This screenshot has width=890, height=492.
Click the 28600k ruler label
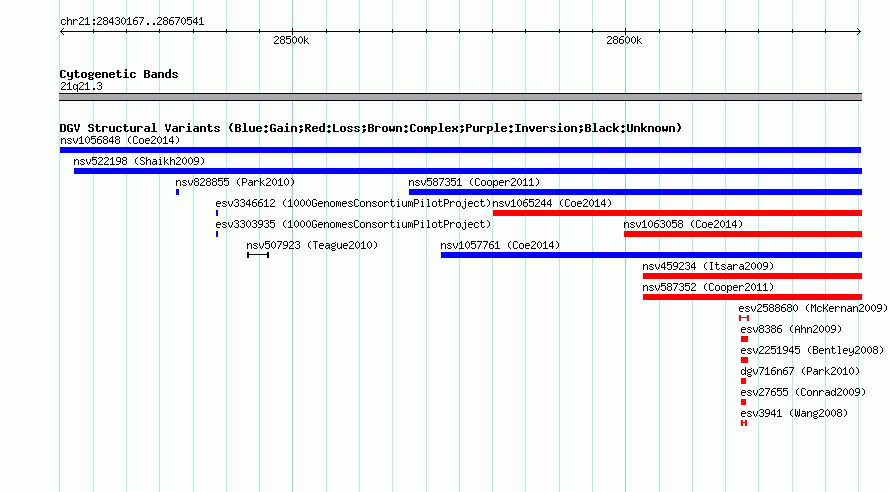pos(624,40)
